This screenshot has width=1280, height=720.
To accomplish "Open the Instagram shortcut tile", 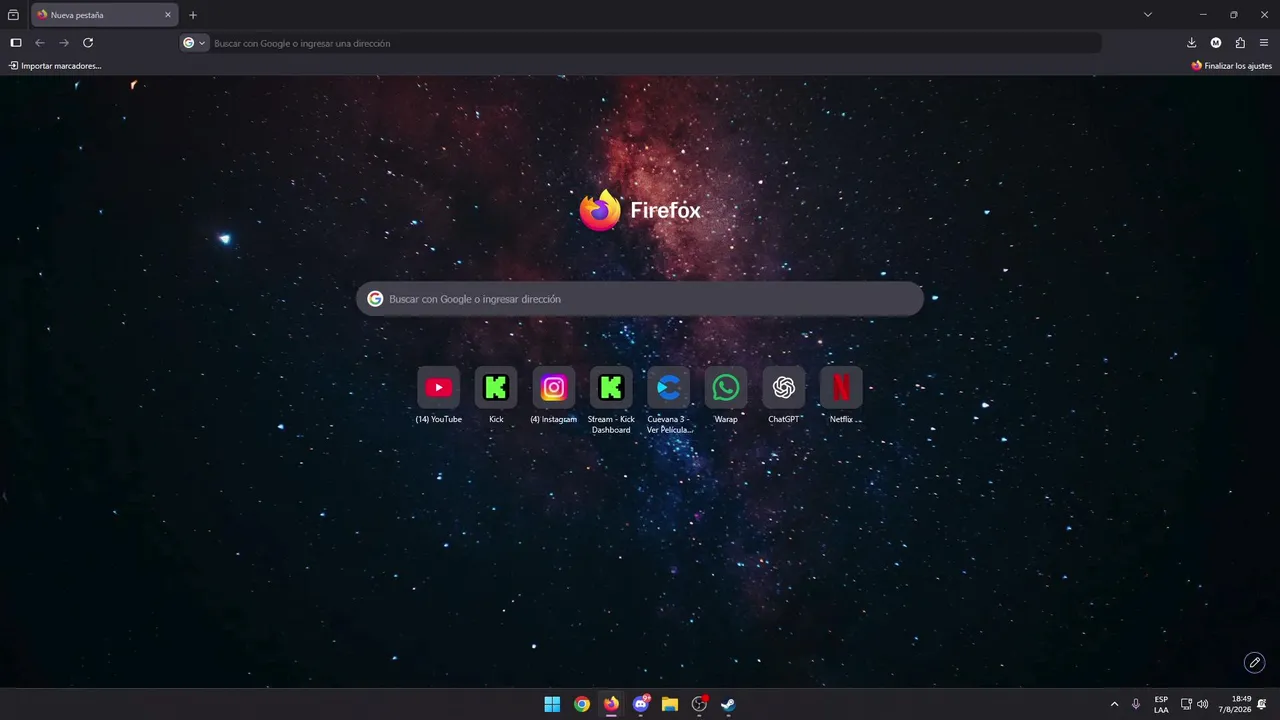I will pyautogui.click(x=554, y=388).
